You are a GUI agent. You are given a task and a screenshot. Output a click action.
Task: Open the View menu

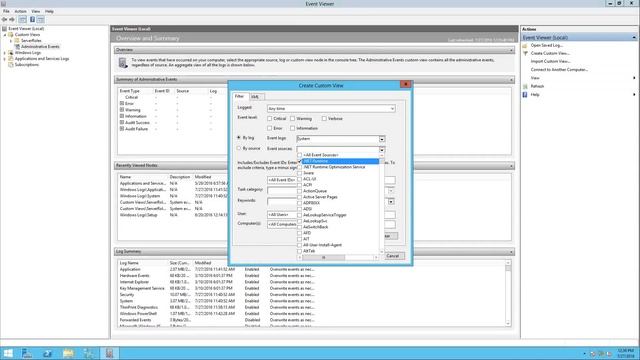pos(36,11)
